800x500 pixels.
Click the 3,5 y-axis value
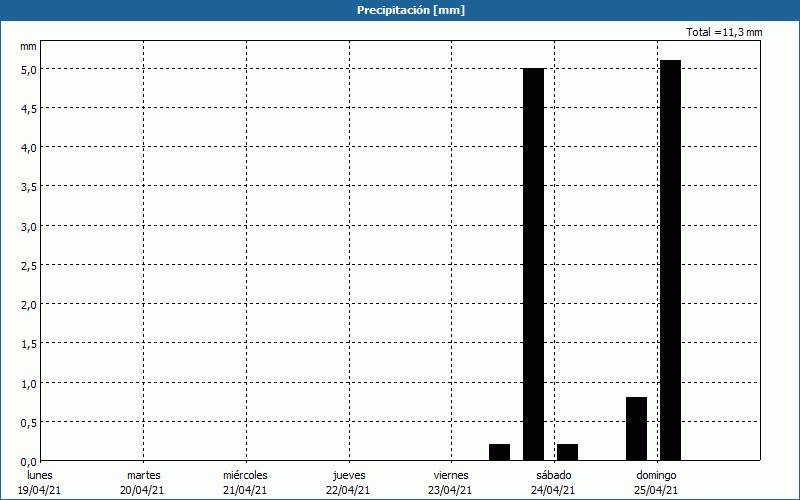(29, 187)
